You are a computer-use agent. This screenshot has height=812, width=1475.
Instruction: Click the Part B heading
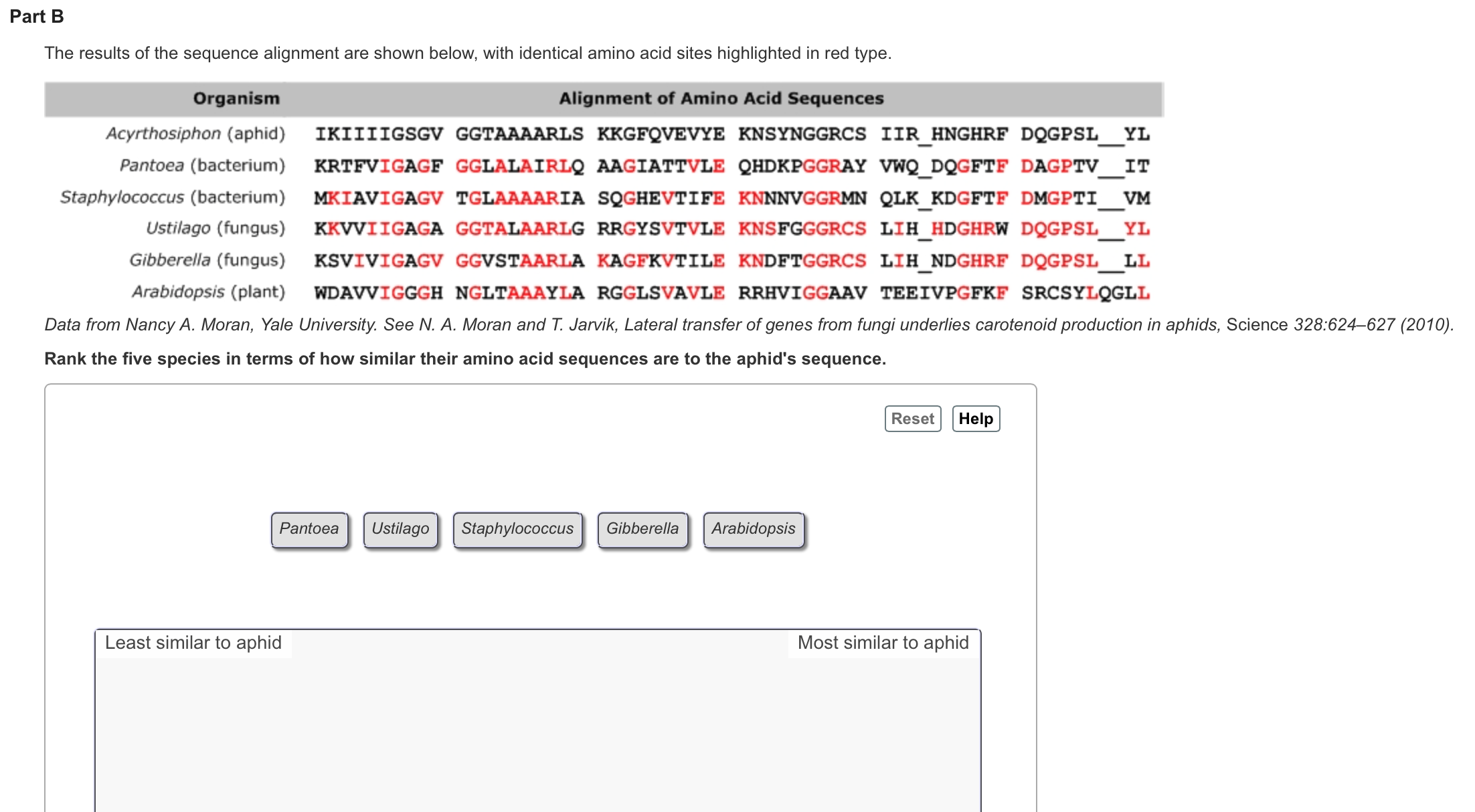click(x=37, y=17)
